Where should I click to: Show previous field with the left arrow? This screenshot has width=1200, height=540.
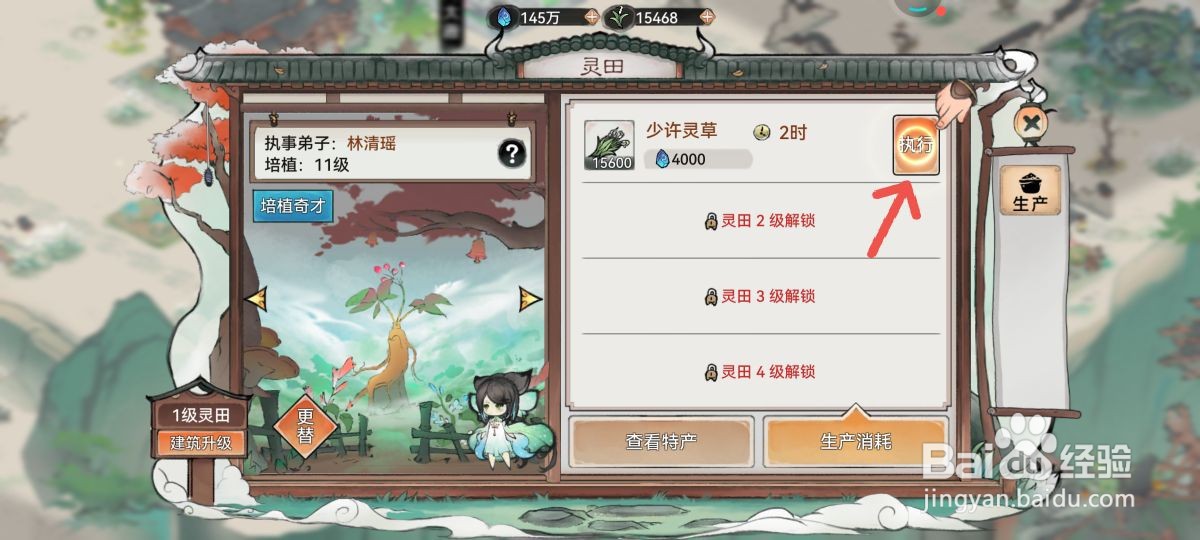pyautogui.click(x=256, y=298)
